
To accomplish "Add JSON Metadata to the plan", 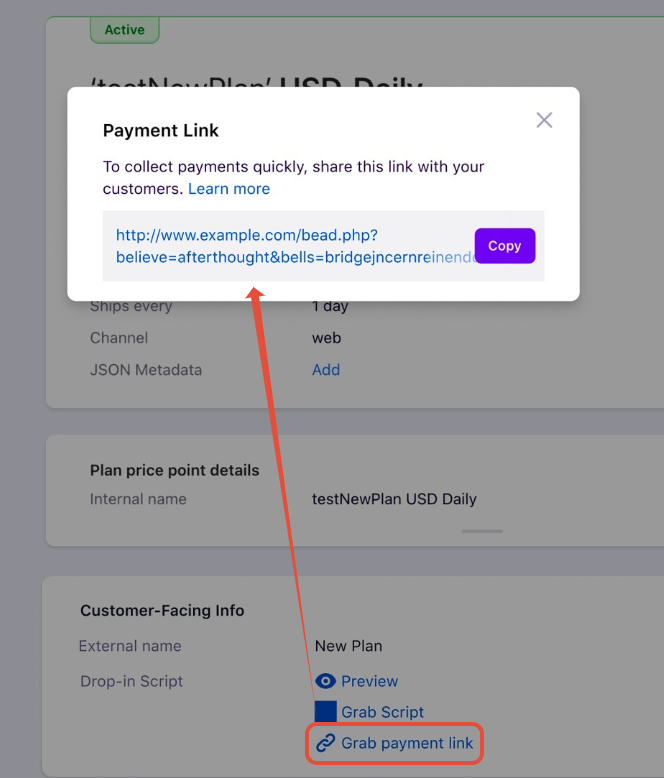I will click(x=326, y=370).
